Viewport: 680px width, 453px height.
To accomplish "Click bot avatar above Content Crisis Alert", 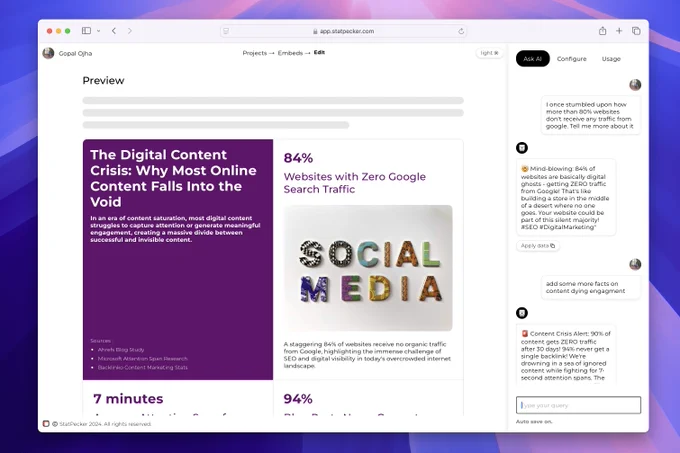I will [x=522, y=313].
